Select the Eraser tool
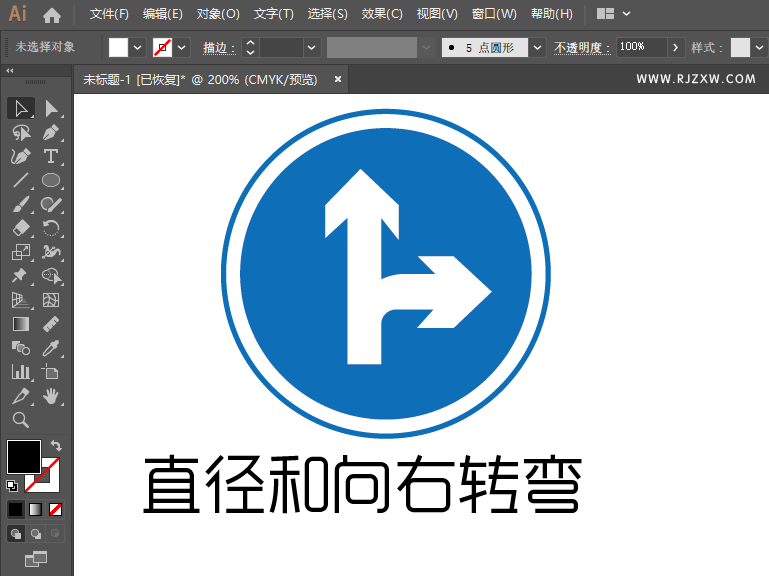769x576 pixels. [21, 228]
